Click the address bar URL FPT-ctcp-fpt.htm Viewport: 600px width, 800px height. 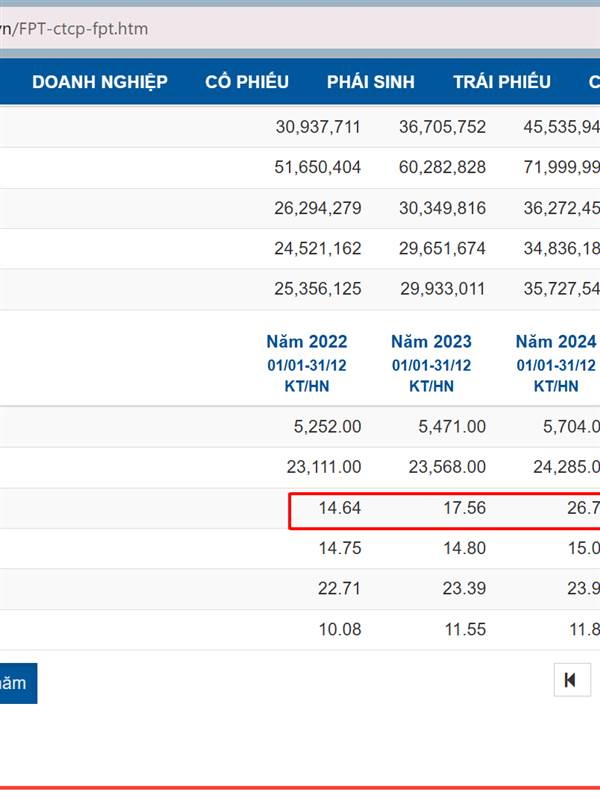point(83,29)
